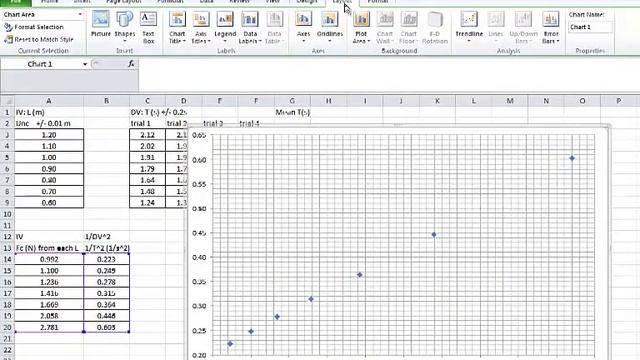This screenshot has height=360, width=640.
Task: Click cell 'Mean T(s)'
Action: pos(293,112)
